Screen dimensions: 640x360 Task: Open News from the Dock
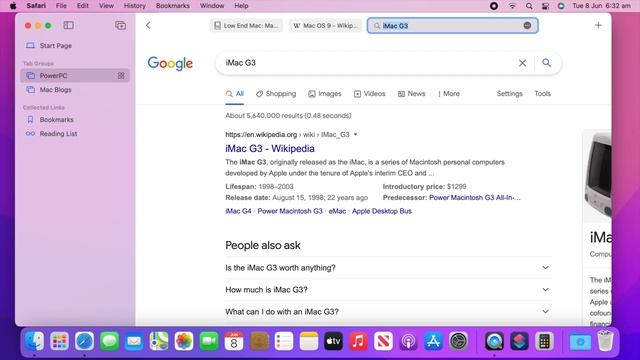point(383,341)
